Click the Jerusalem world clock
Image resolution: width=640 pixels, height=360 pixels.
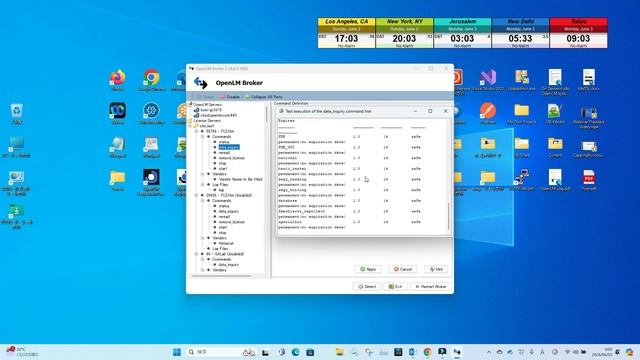tap(462, 33)
